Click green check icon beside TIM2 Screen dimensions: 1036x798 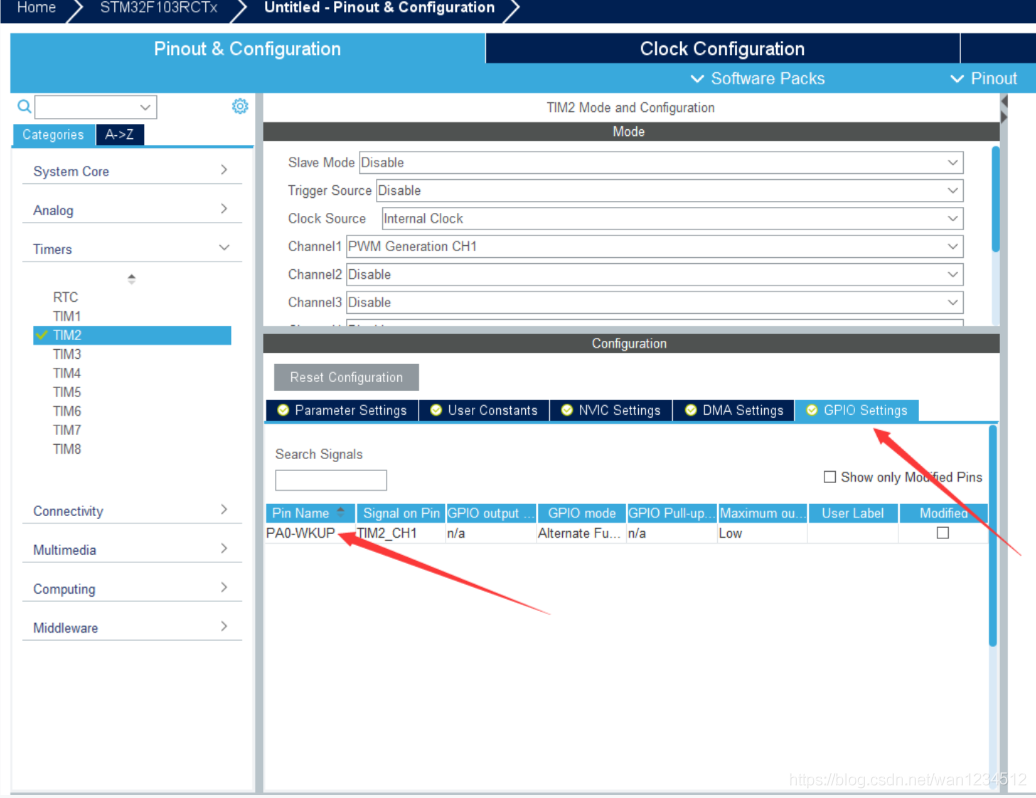(41, 335)
